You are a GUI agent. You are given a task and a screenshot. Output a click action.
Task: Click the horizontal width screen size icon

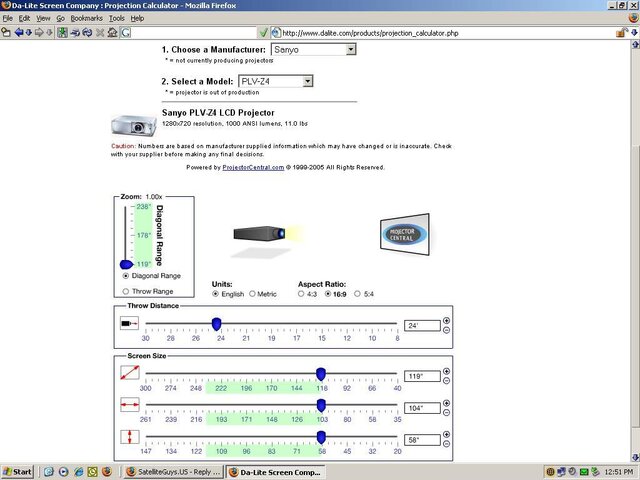click(130, 404)
